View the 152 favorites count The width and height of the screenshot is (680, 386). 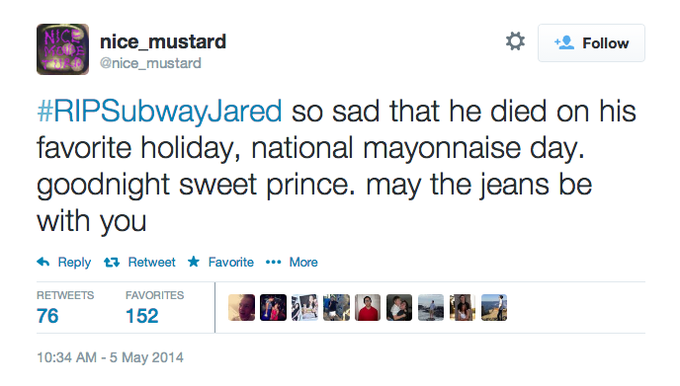142,316
